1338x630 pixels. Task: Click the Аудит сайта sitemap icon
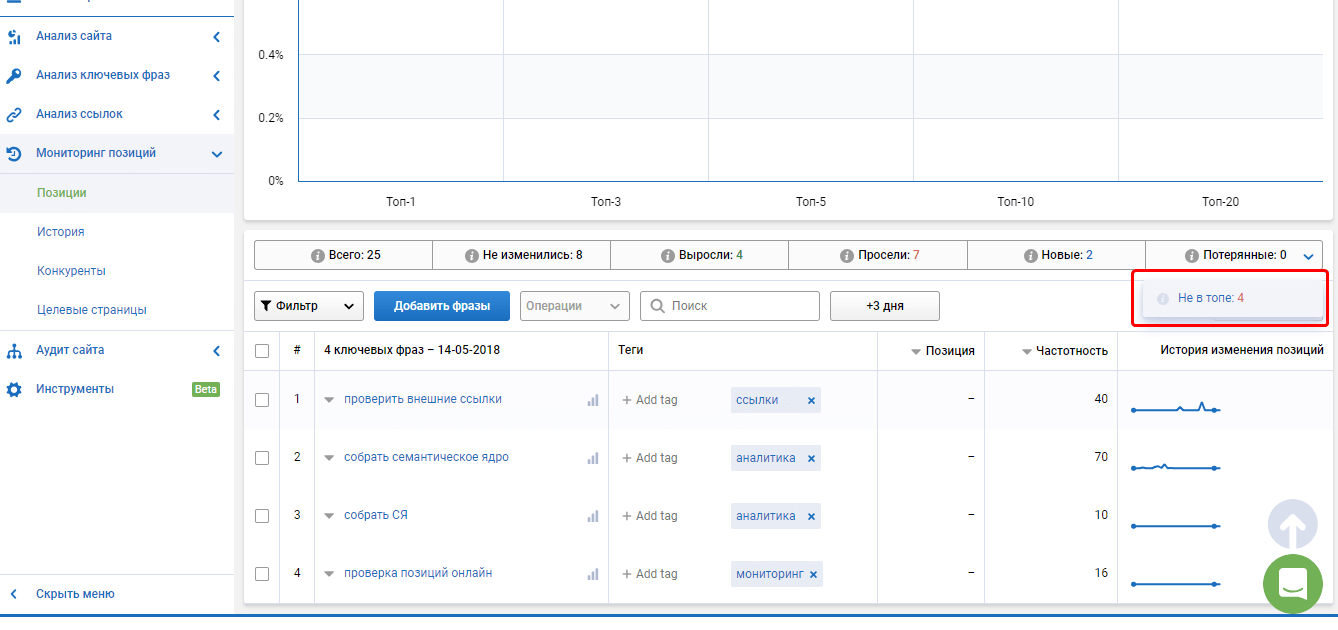tap(14, 351)
